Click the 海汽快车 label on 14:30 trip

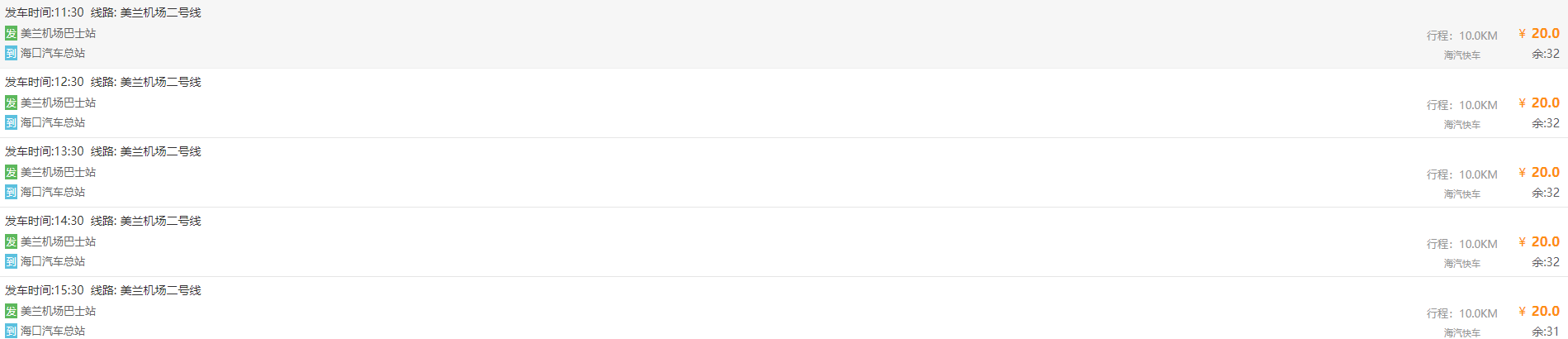(x=1461, y=264)
